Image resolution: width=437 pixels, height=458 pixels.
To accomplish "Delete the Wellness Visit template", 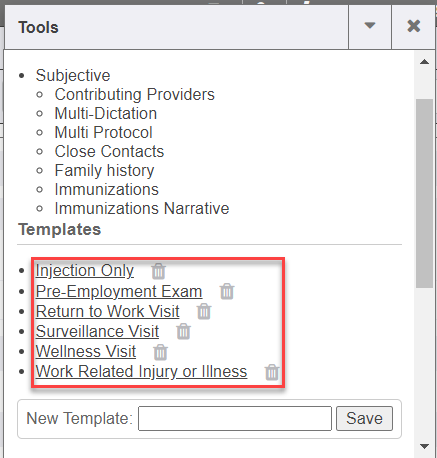I will tap(160, 352).
